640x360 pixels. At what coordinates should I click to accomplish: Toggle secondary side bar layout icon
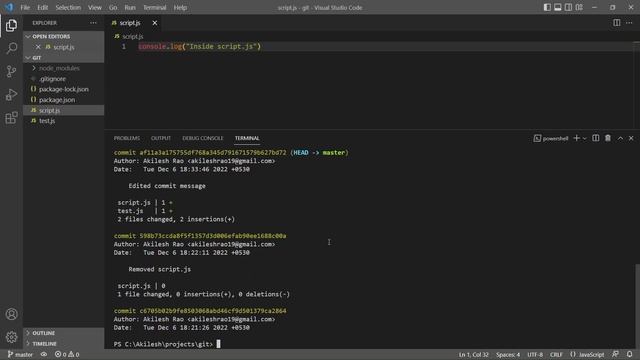pos(568,7)
